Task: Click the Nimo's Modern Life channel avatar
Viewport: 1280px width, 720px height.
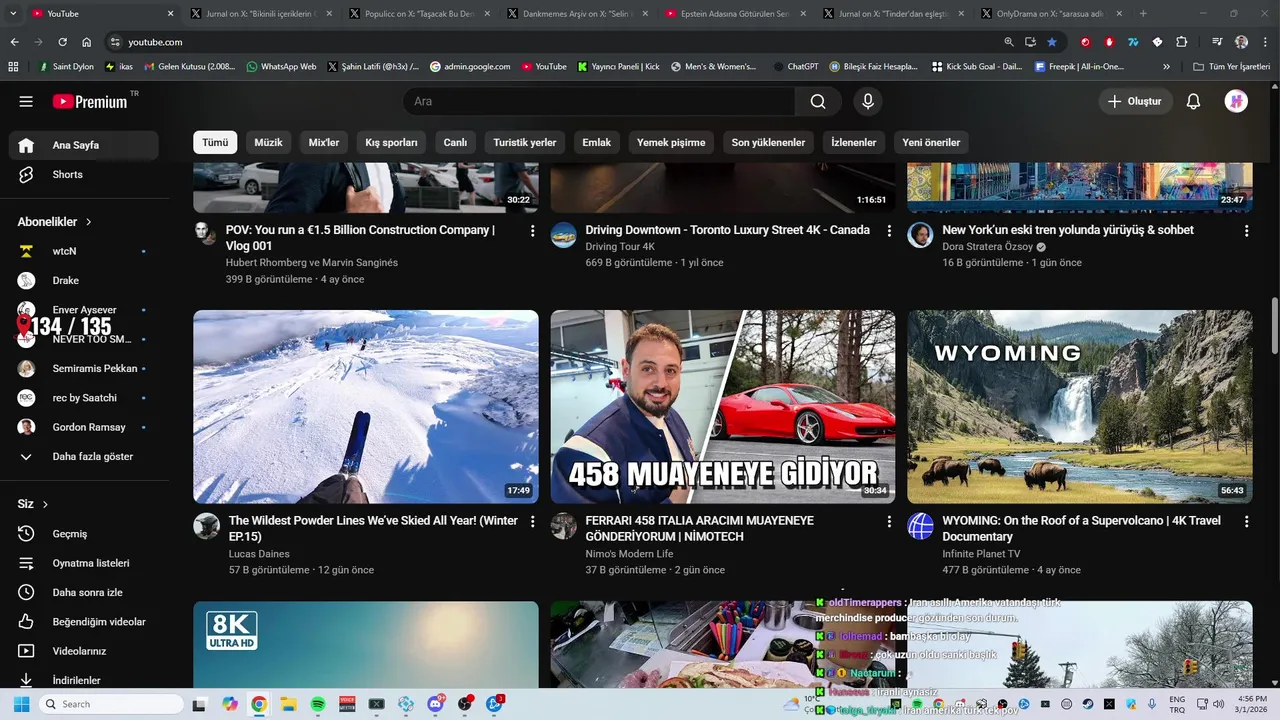Action: pos(564,526)
